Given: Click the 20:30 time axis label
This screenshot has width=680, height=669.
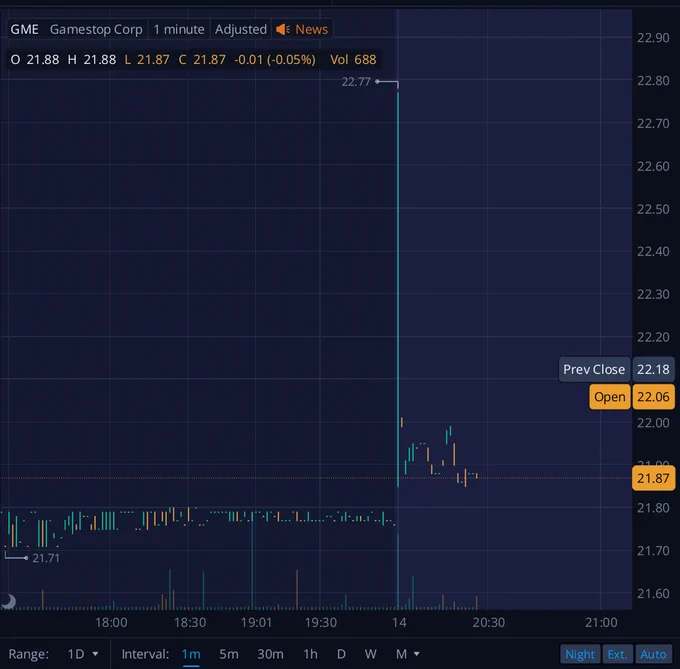Looking at the screenshot, I should (488, 623).
